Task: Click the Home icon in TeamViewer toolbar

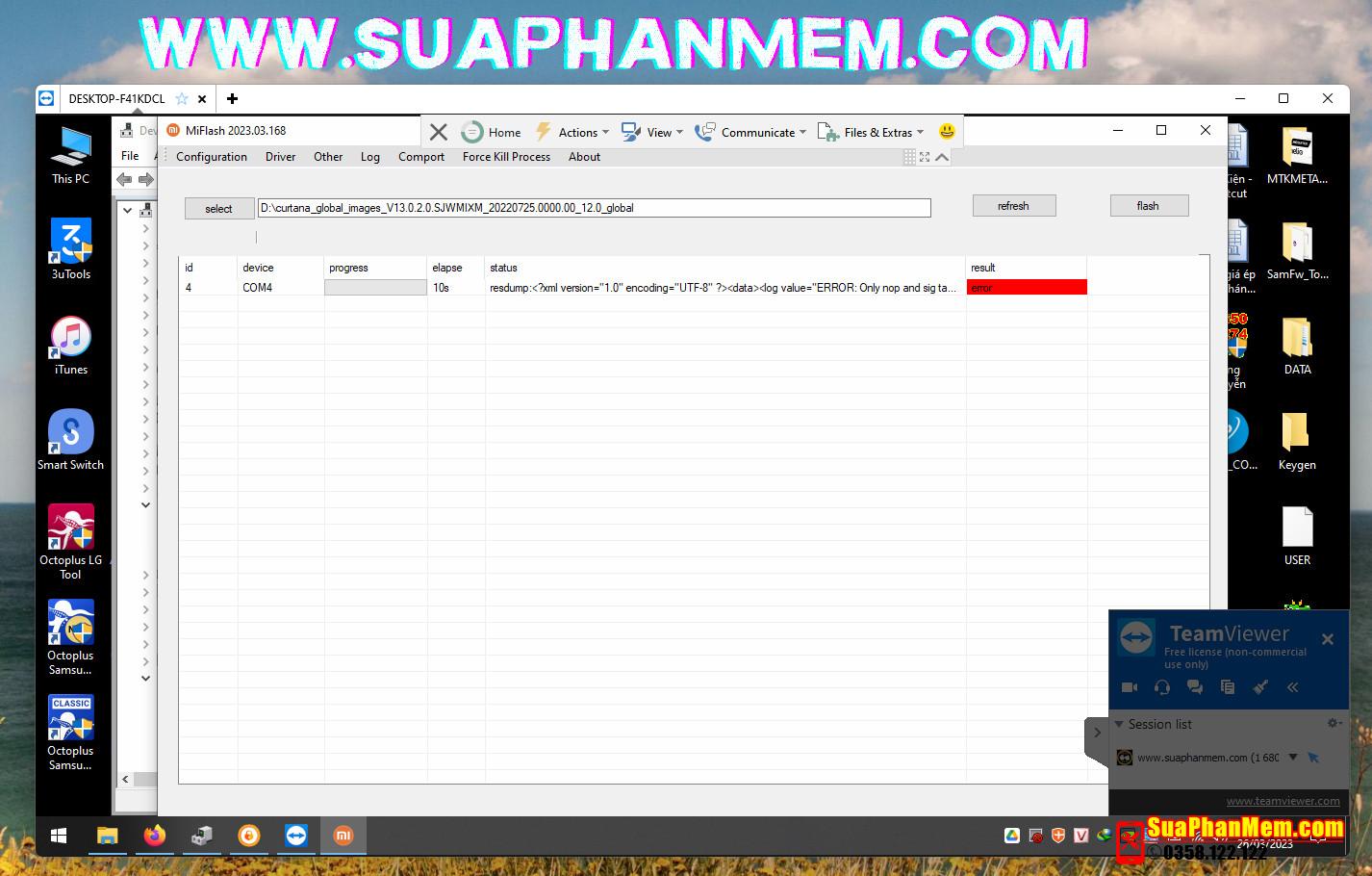Action: 472,132
